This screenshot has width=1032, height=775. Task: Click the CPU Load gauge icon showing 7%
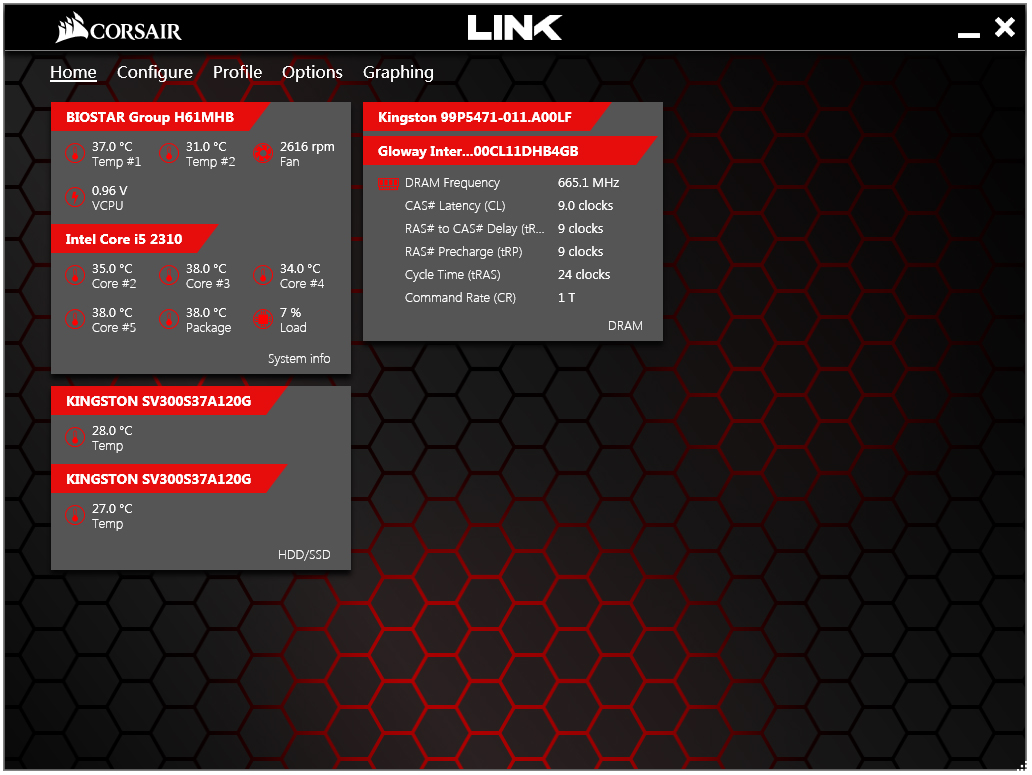click(x=263, y=320)
